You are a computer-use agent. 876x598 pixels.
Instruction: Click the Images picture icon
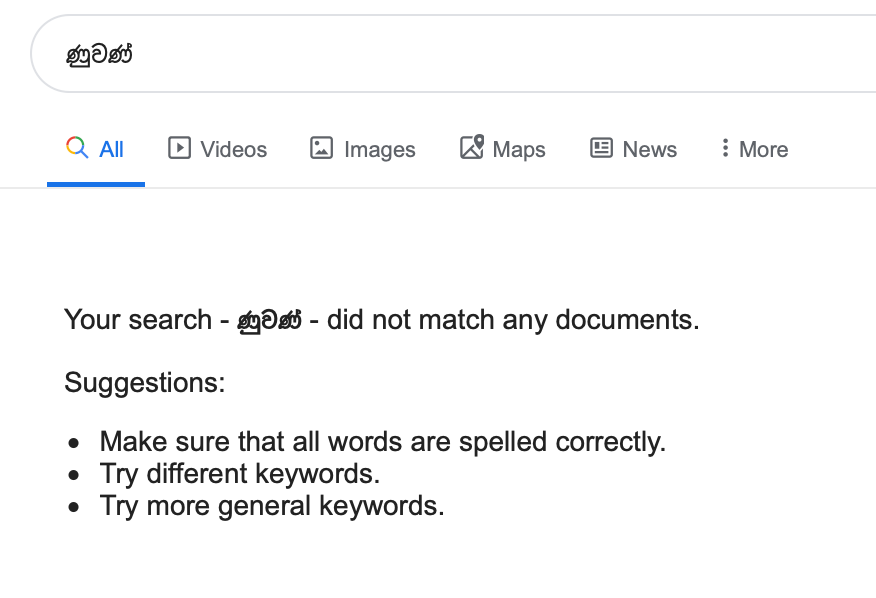(321, 148)
